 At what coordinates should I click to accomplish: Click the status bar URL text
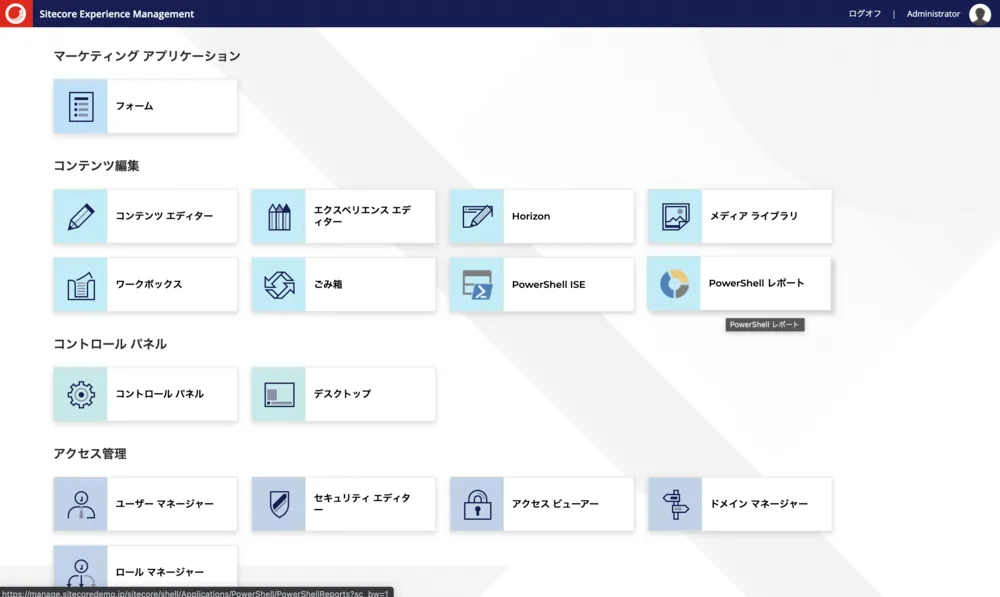(x=196, y=593)
